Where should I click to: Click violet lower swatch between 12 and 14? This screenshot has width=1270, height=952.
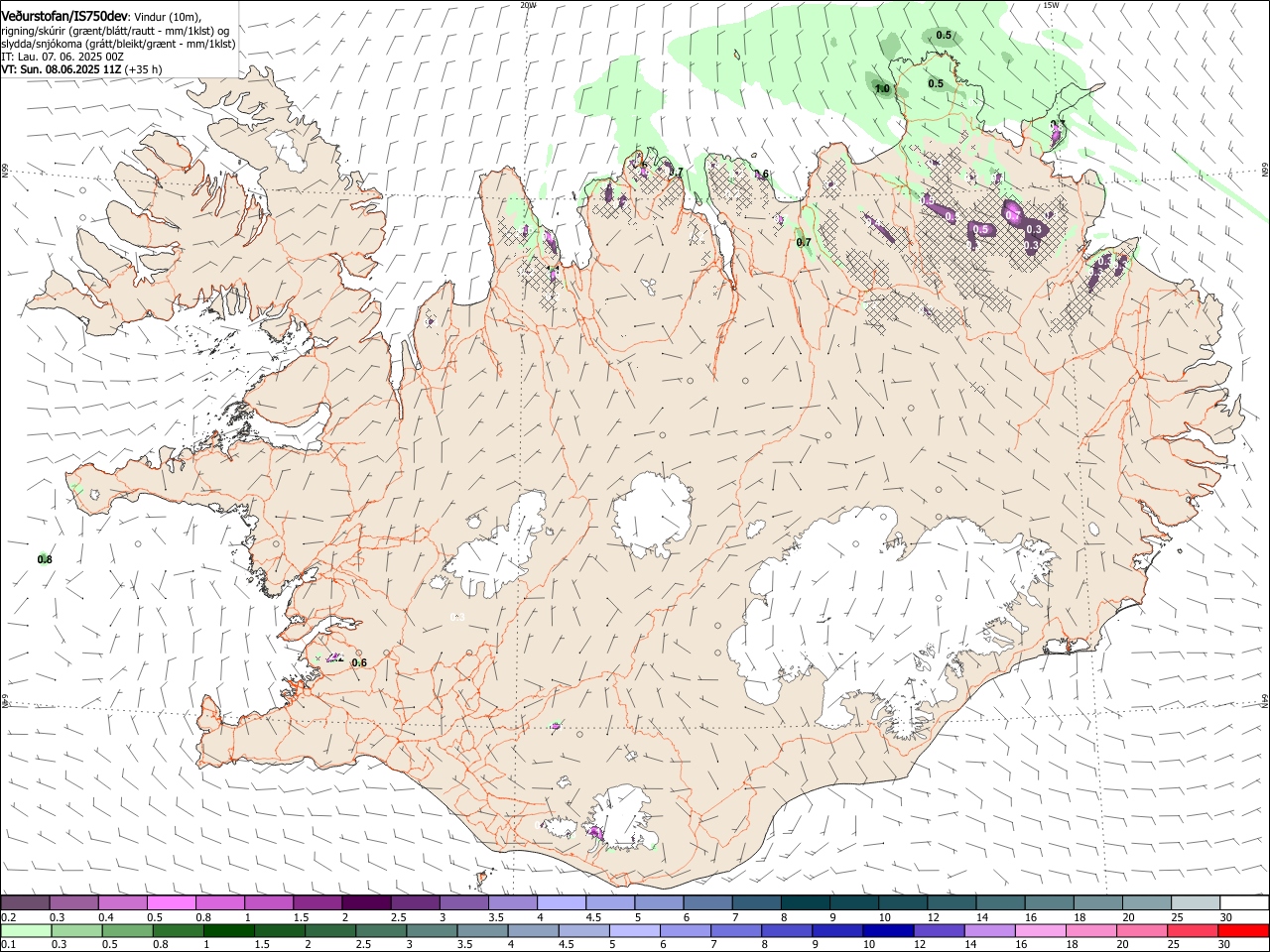940,931
